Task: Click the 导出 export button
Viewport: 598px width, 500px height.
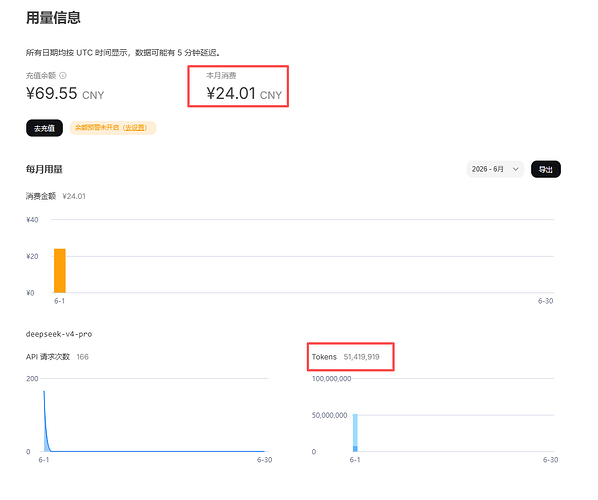Action: coord(546,169)
